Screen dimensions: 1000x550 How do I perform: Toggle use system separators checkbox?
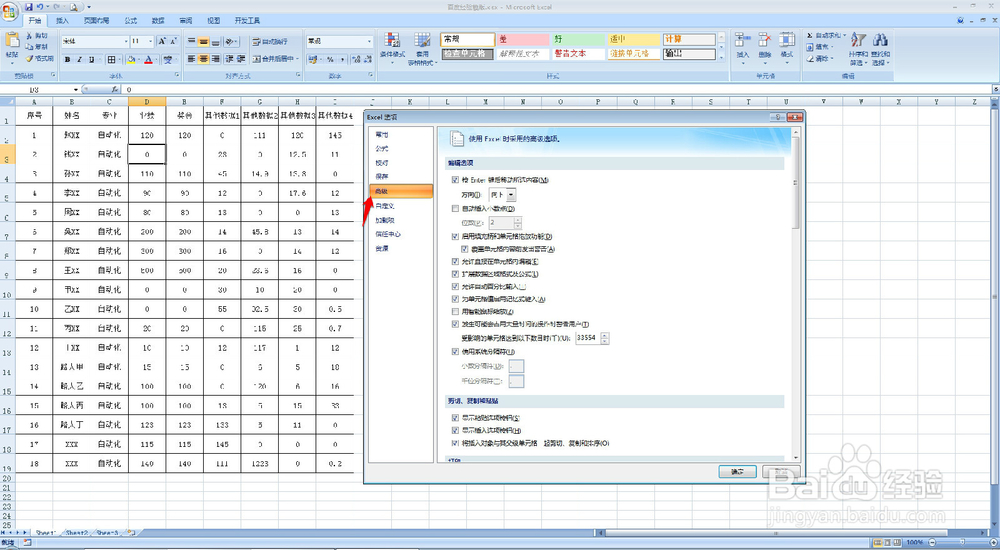click(x=455, y=352)
